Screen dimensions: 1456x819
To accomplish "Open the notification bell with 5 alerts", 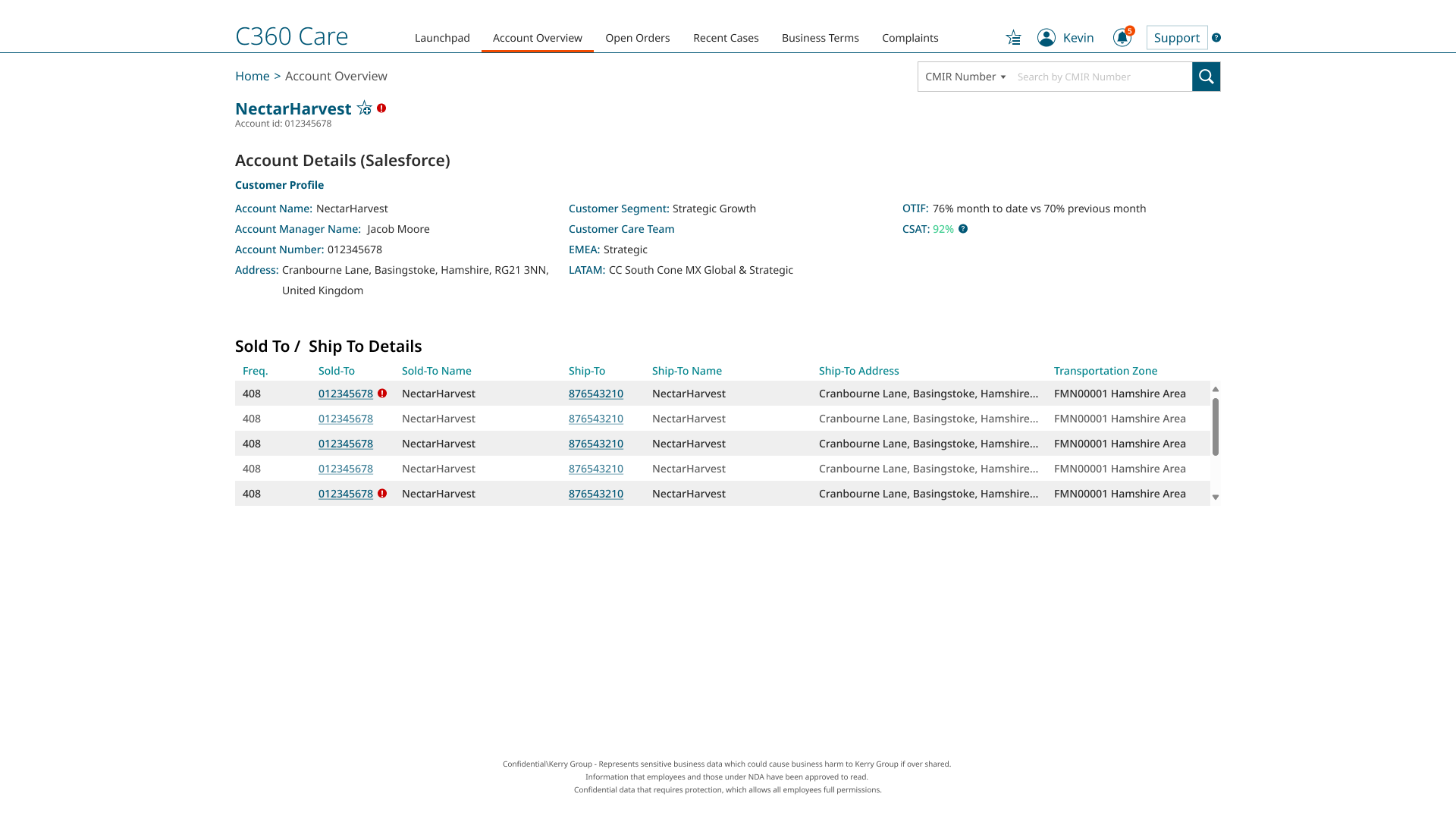I will click(1122, 37).
